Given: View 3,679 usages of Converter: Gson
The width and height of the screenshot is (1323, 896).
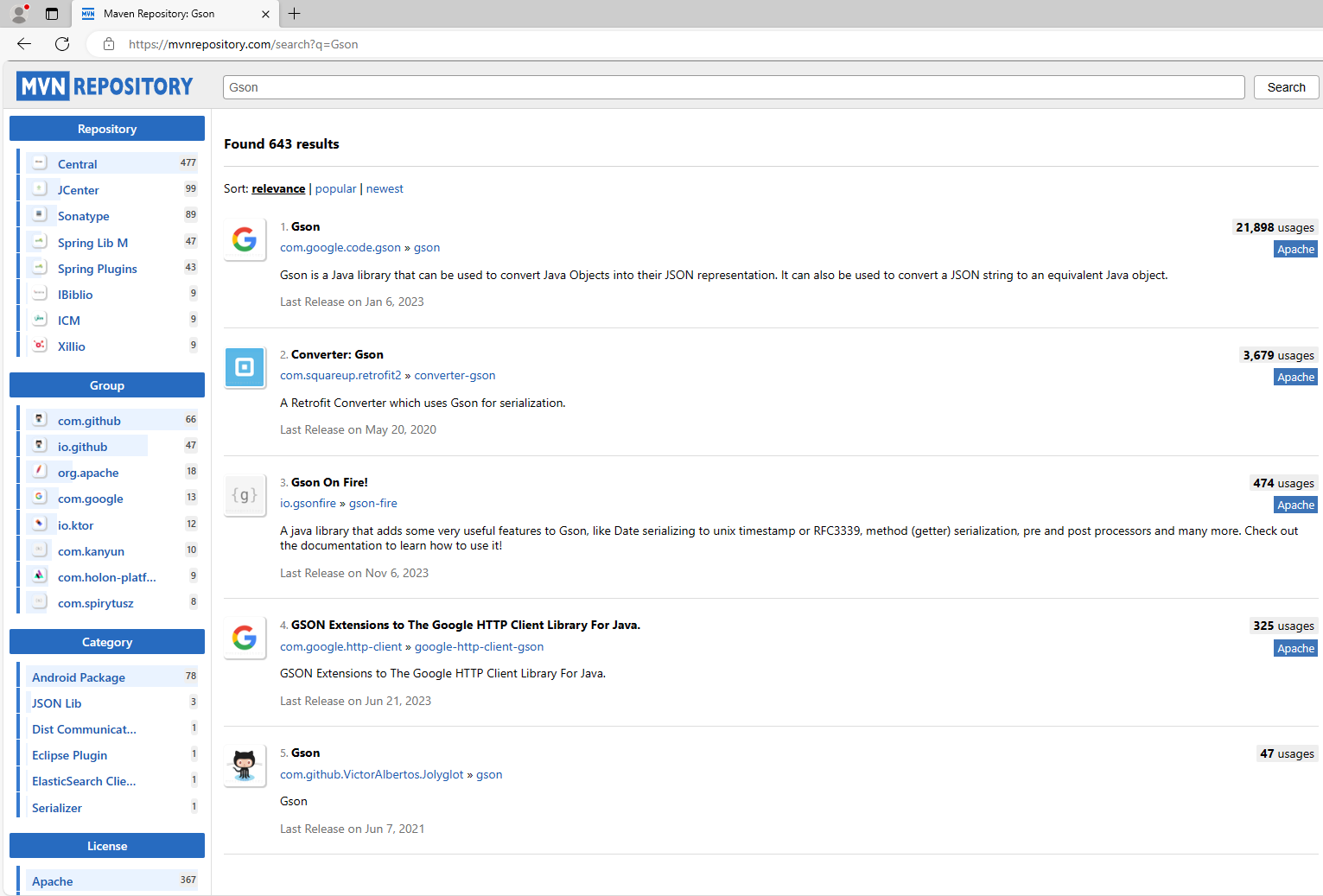Looking at the screenshot, I should [x=1278, y=355].
